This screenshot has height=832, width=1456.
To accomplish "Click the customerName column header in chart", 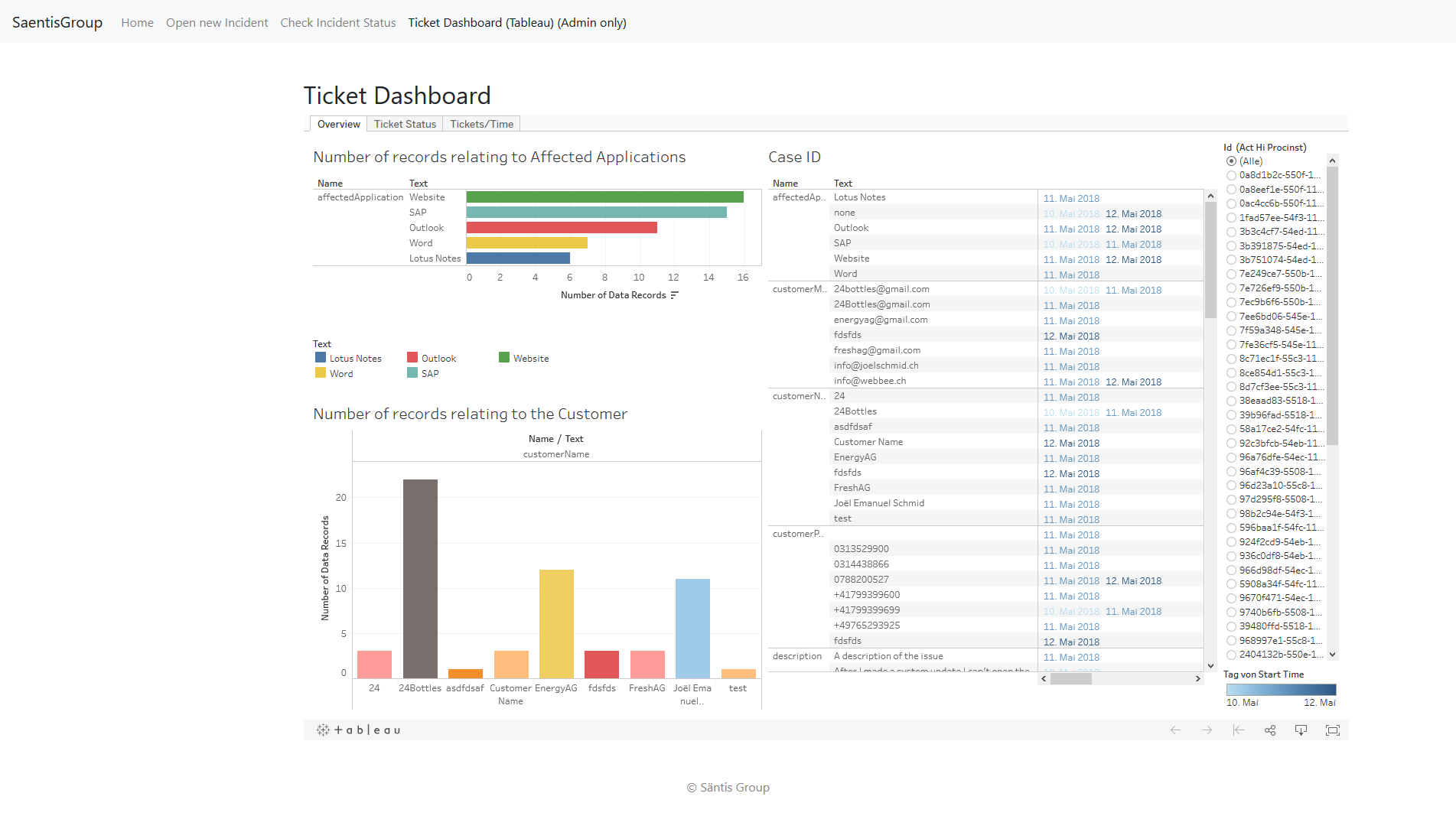I will coord(556,454).
